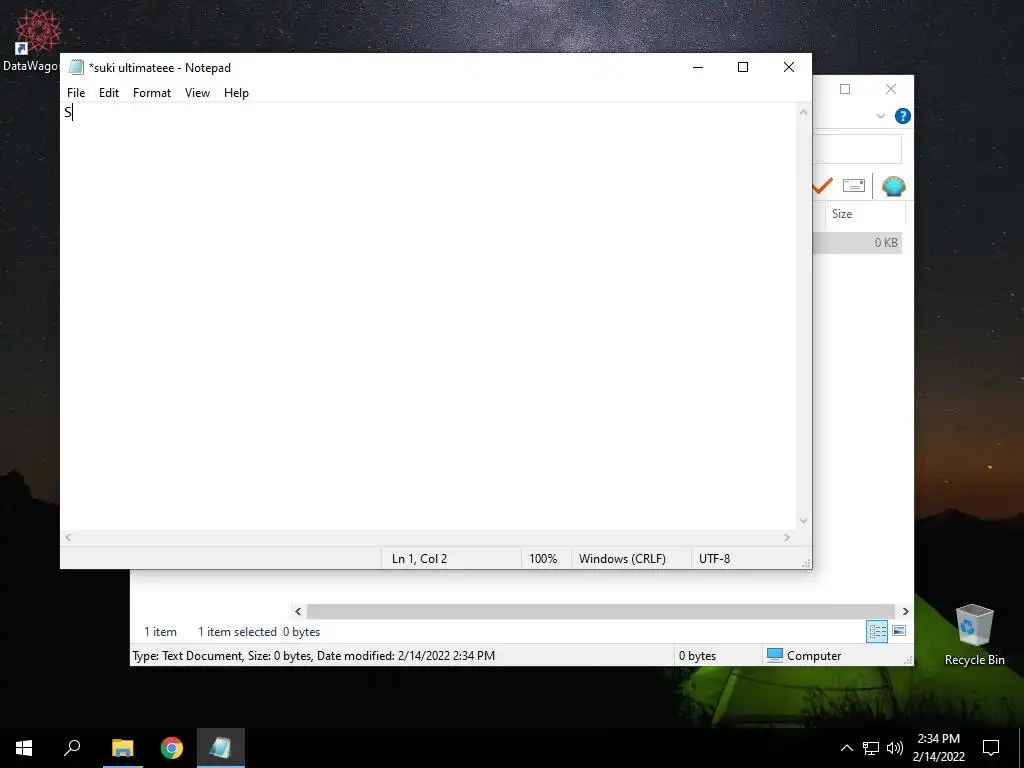Click the '1 item selected' status text
Image resolution: width=1024 pixels, height=768 pixels.
[237, 632]
